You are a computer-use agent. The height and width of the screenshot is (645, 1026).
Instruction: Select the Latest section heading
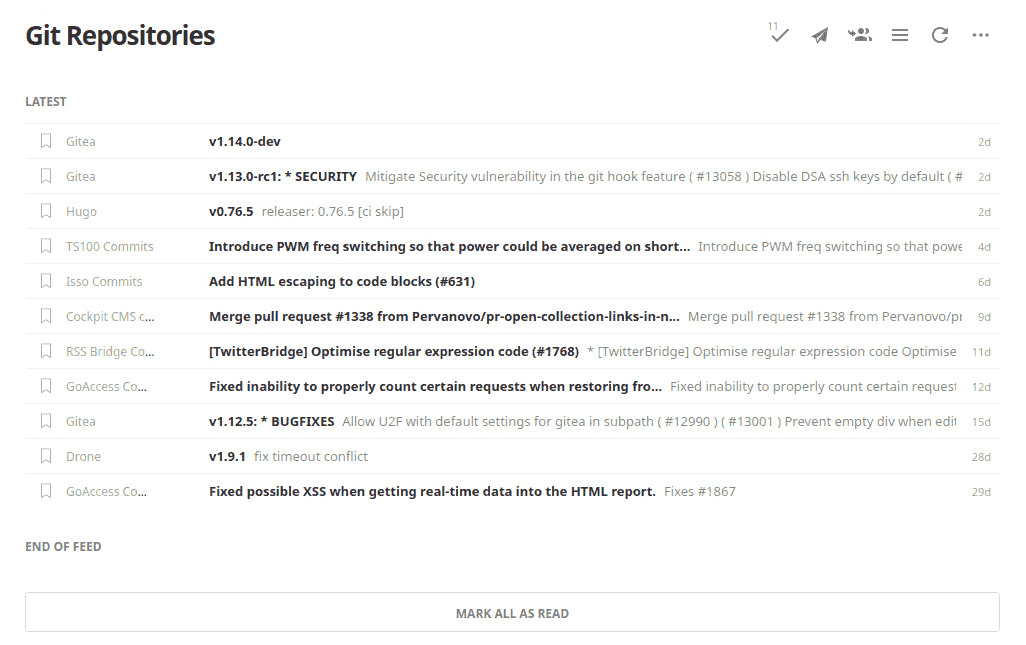coord(46,101)
